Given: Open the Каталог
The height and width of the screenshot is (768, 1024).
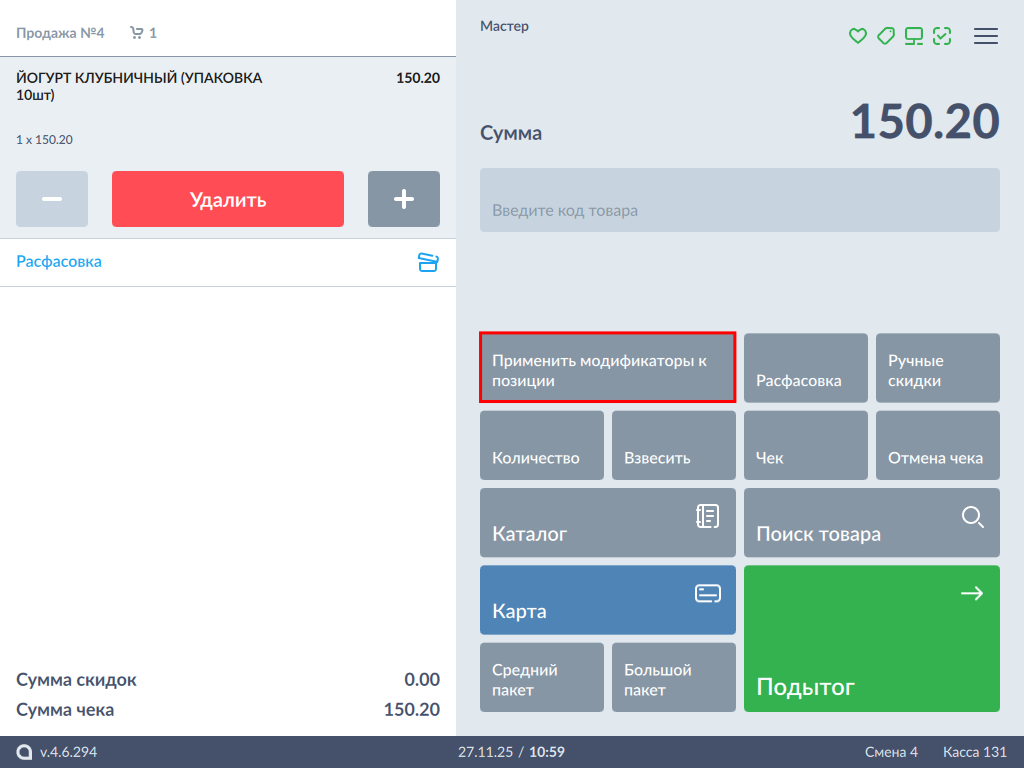Looking at the screenshot, I should pyautogui.click(x=607, y=522).
